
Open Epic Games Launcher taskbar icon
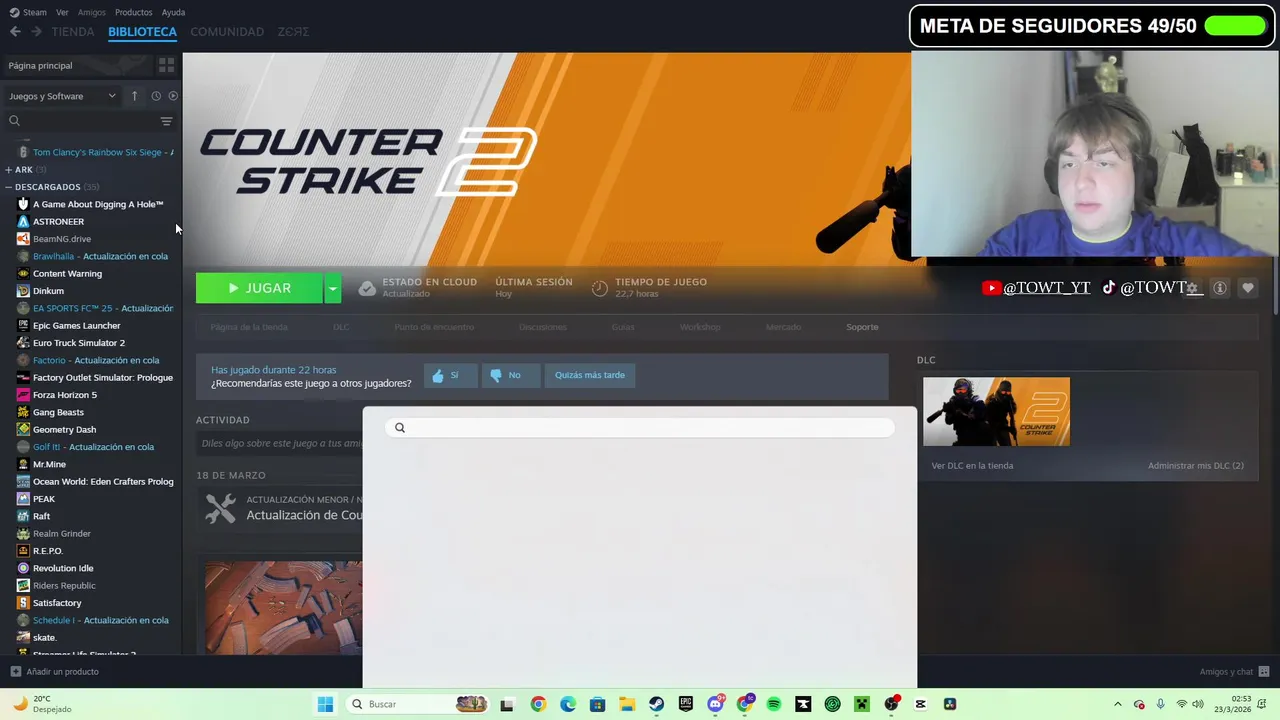point(686,704)
